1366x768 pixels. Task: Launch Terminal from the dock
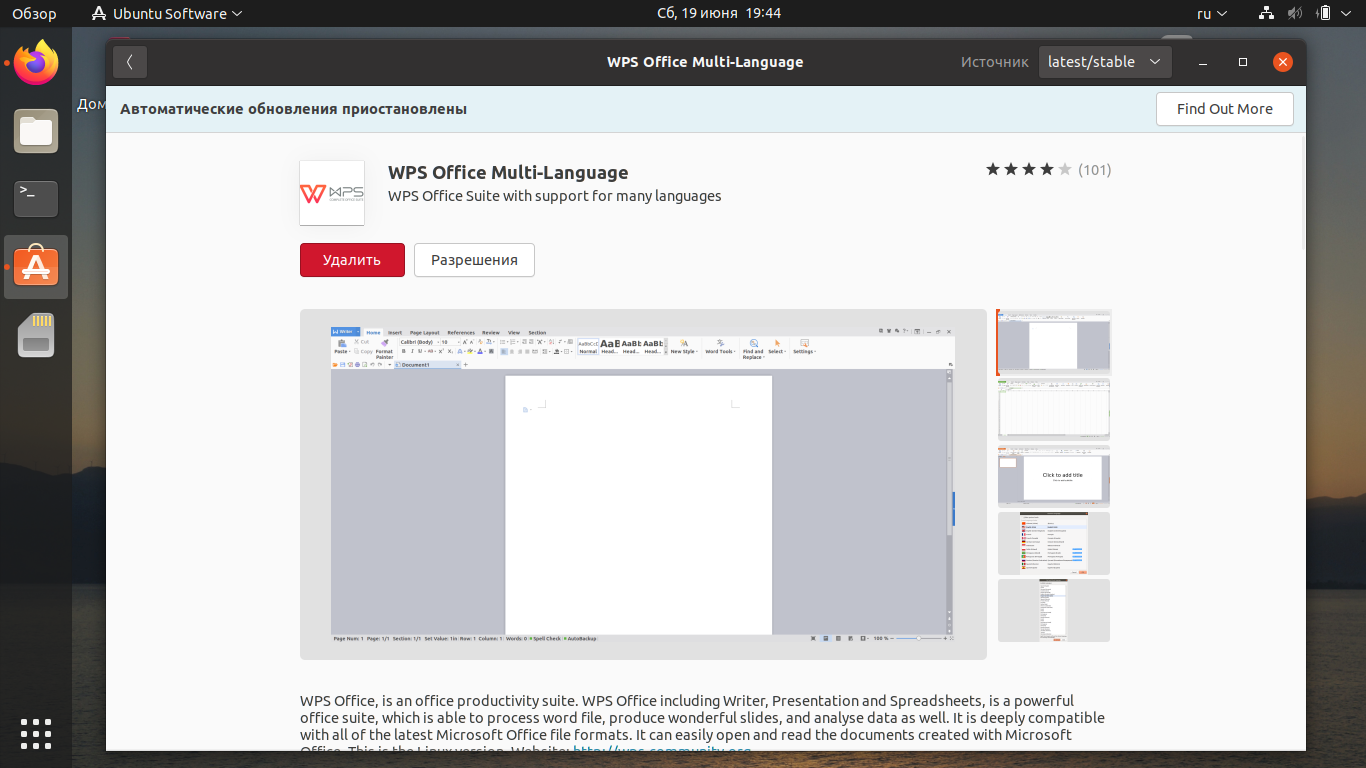(36, 198)
